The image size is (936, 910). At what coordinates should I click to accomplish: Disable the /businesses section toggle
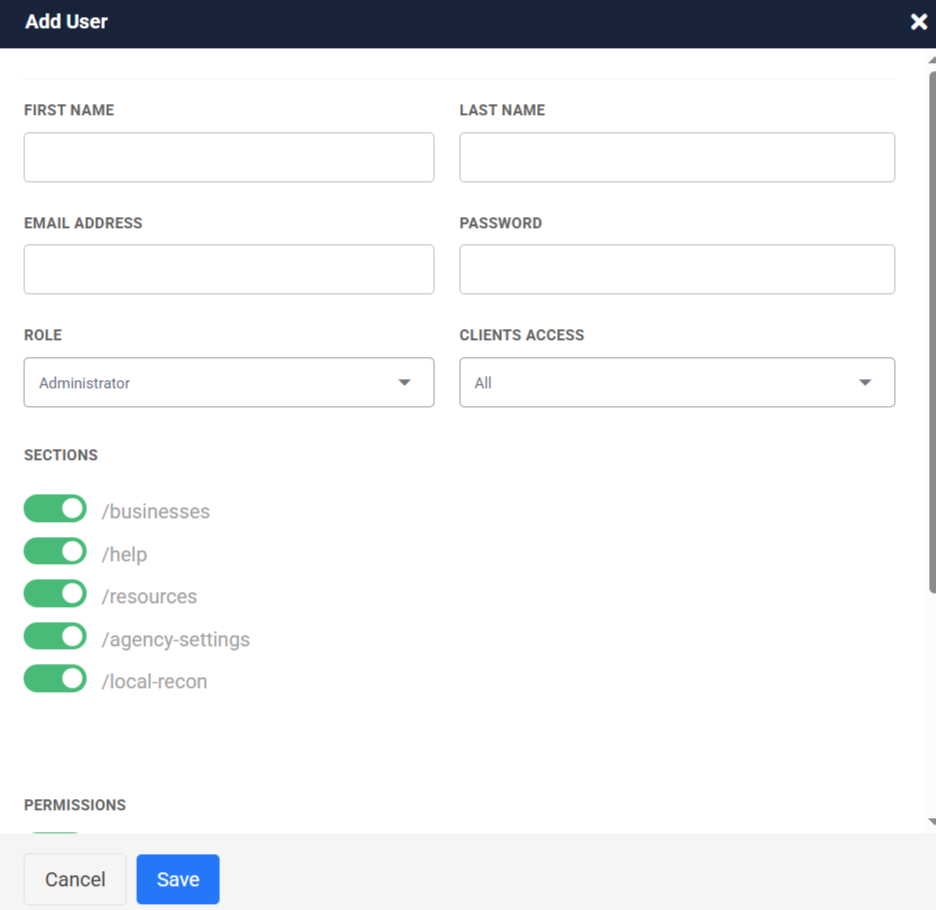pos(55,510)
